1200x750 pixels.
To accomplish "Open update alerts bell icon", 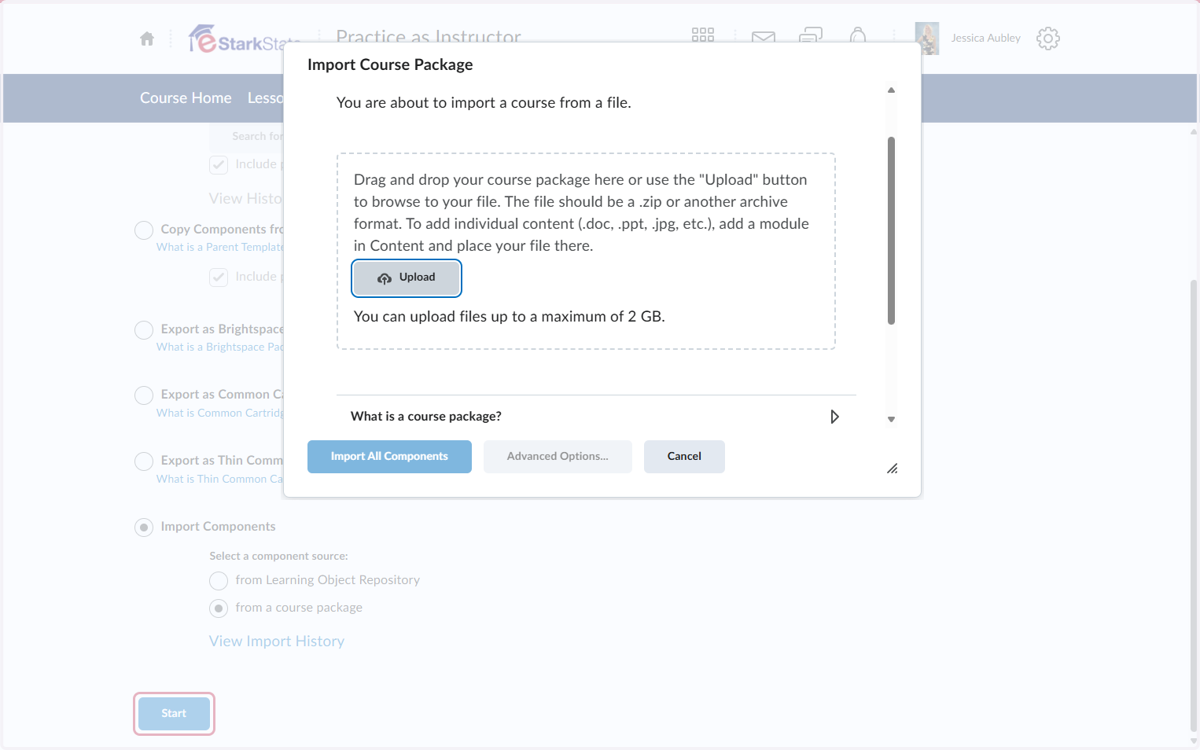I will 858,35.
